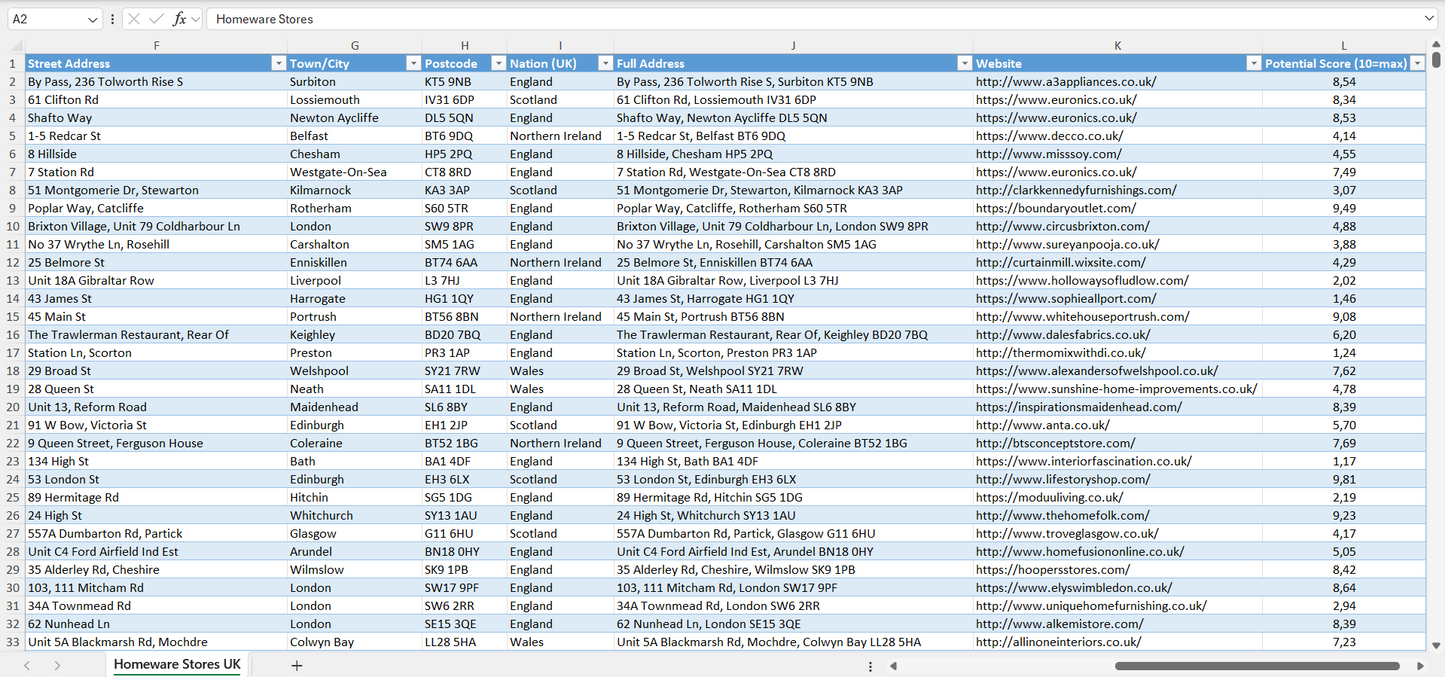The image size is (1445, 677).
Task: Click the vertical ellipsis beside the Name Box
Action: point(110,18)
